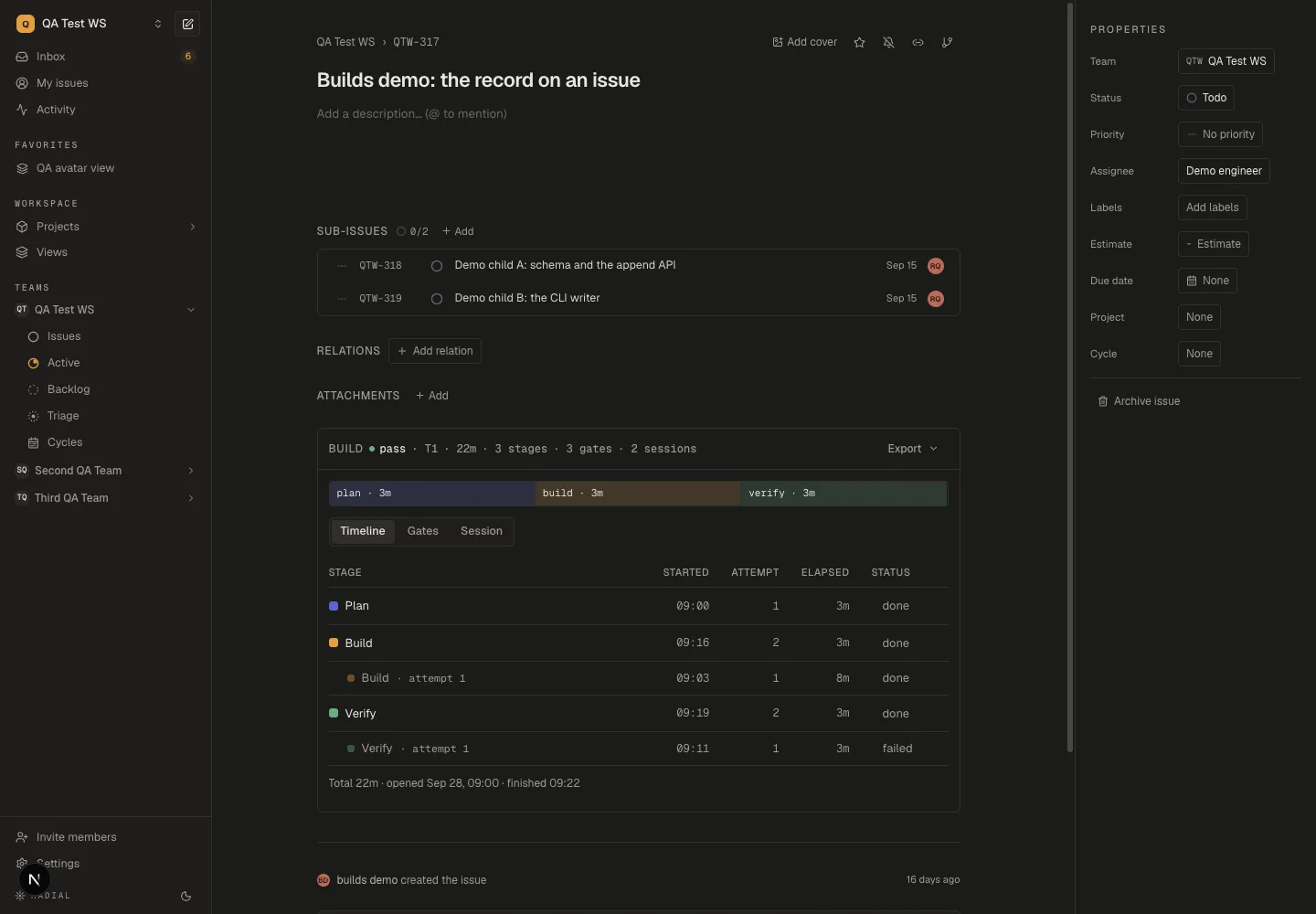
Task: Switch to the Timeline tab
Action: tap(363, 531)
